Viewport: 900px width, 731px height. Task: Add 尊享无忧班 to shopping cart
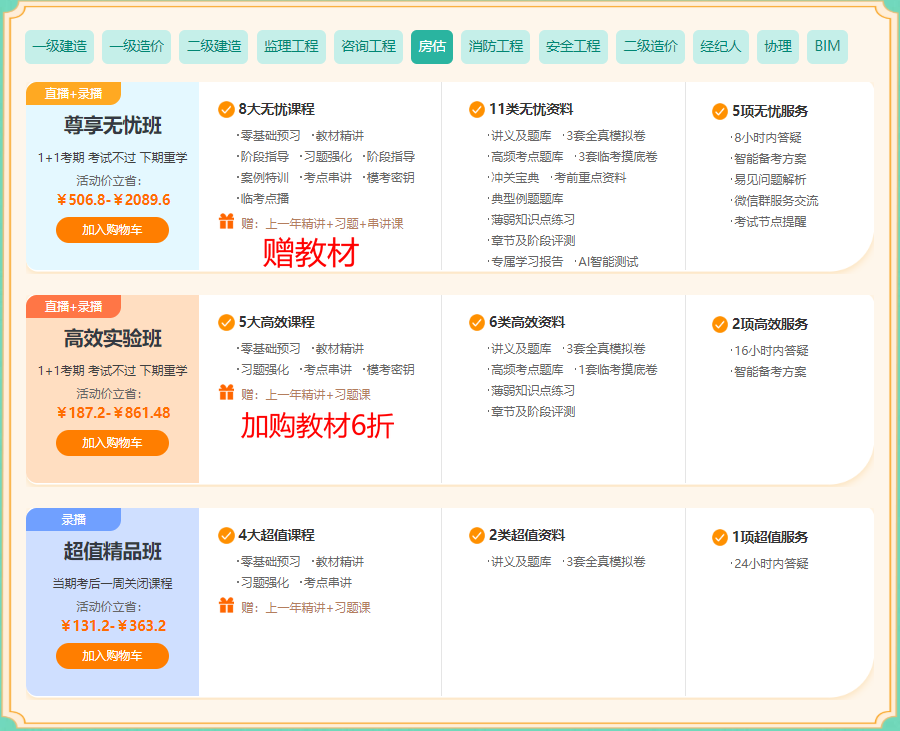112,230
